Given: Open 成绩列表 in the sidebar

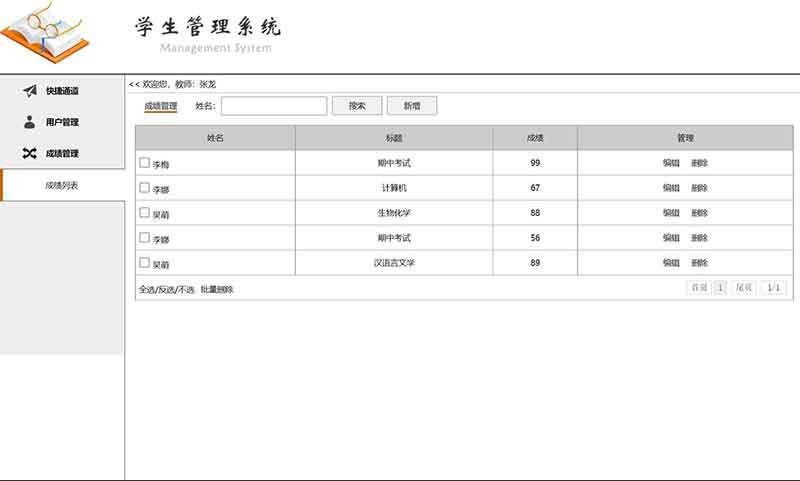Looking at the screenshot, I should coord(62,185).
